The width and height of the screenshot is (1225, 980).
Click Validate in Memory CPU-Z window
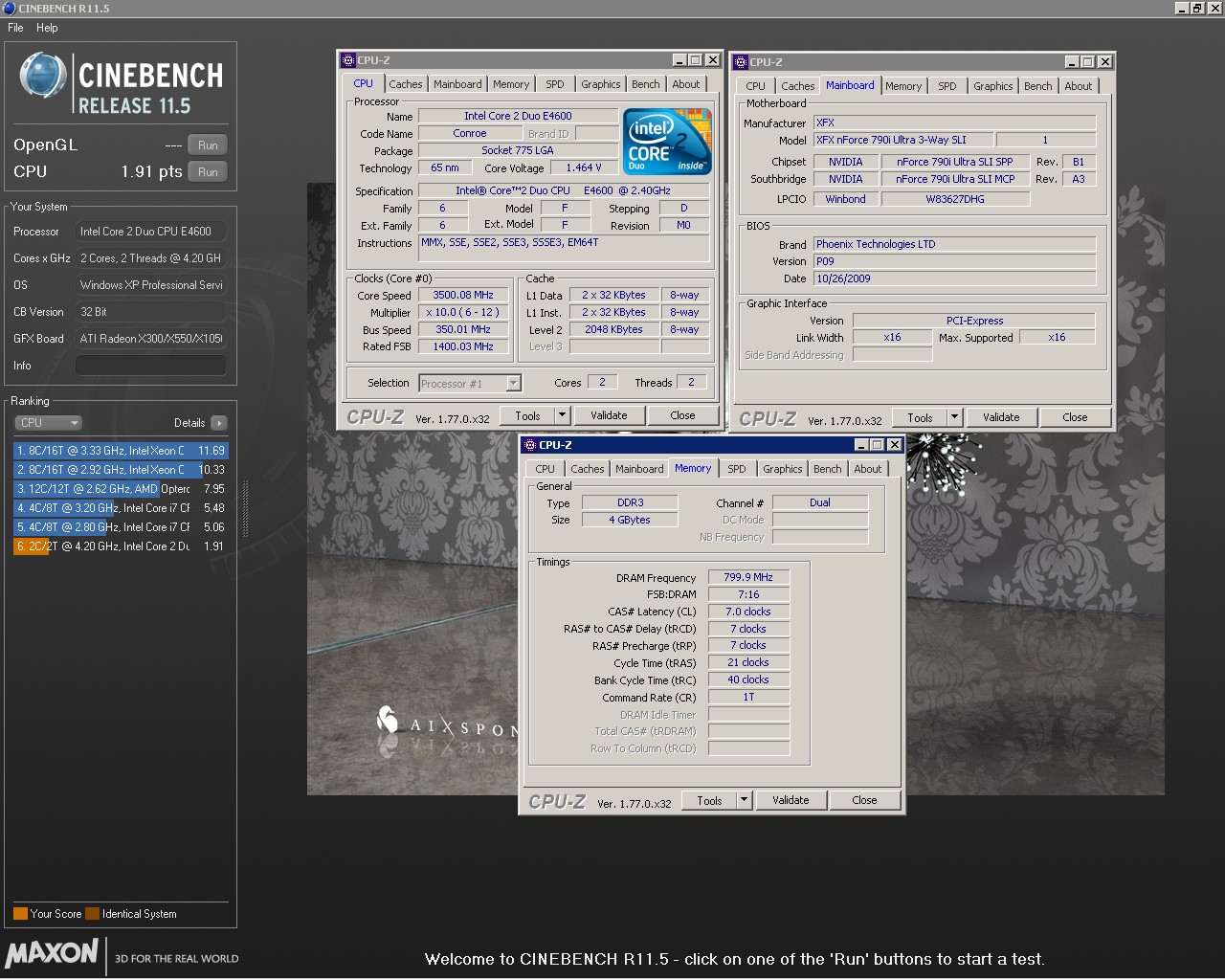point(791,800)
